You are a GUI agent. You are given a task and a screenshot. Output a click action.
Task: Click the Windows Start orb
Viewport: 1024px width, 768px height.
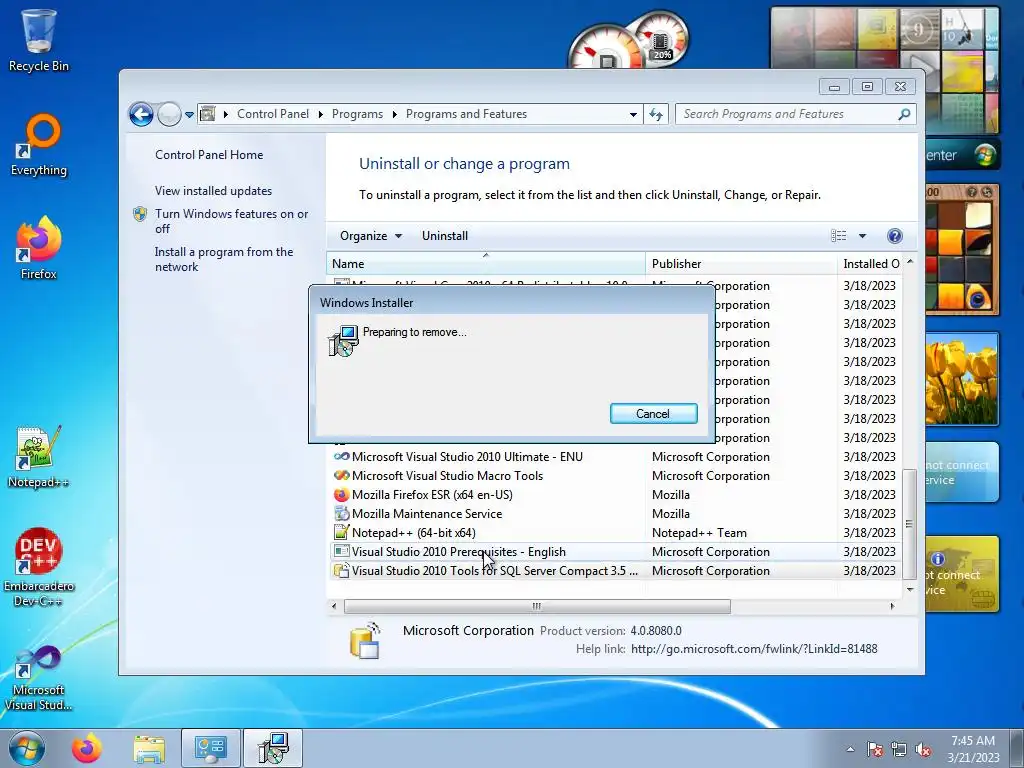coord(27,748)
